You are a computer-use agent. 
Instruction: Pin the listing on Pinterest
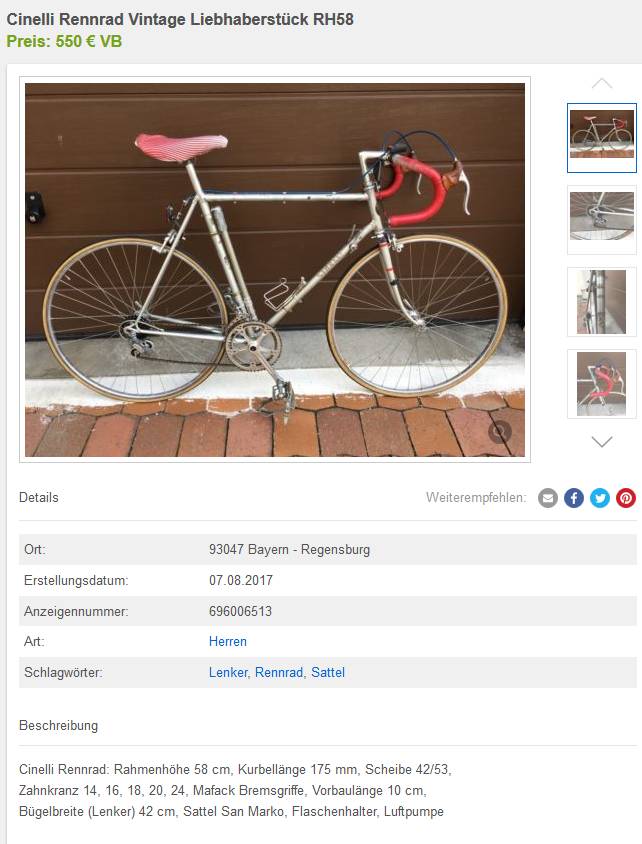[626, 498]
